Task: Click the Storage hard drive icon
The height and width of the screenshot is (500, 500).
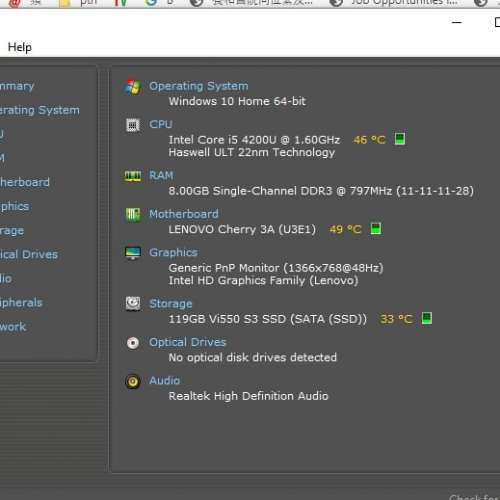Action: point(133,304)
